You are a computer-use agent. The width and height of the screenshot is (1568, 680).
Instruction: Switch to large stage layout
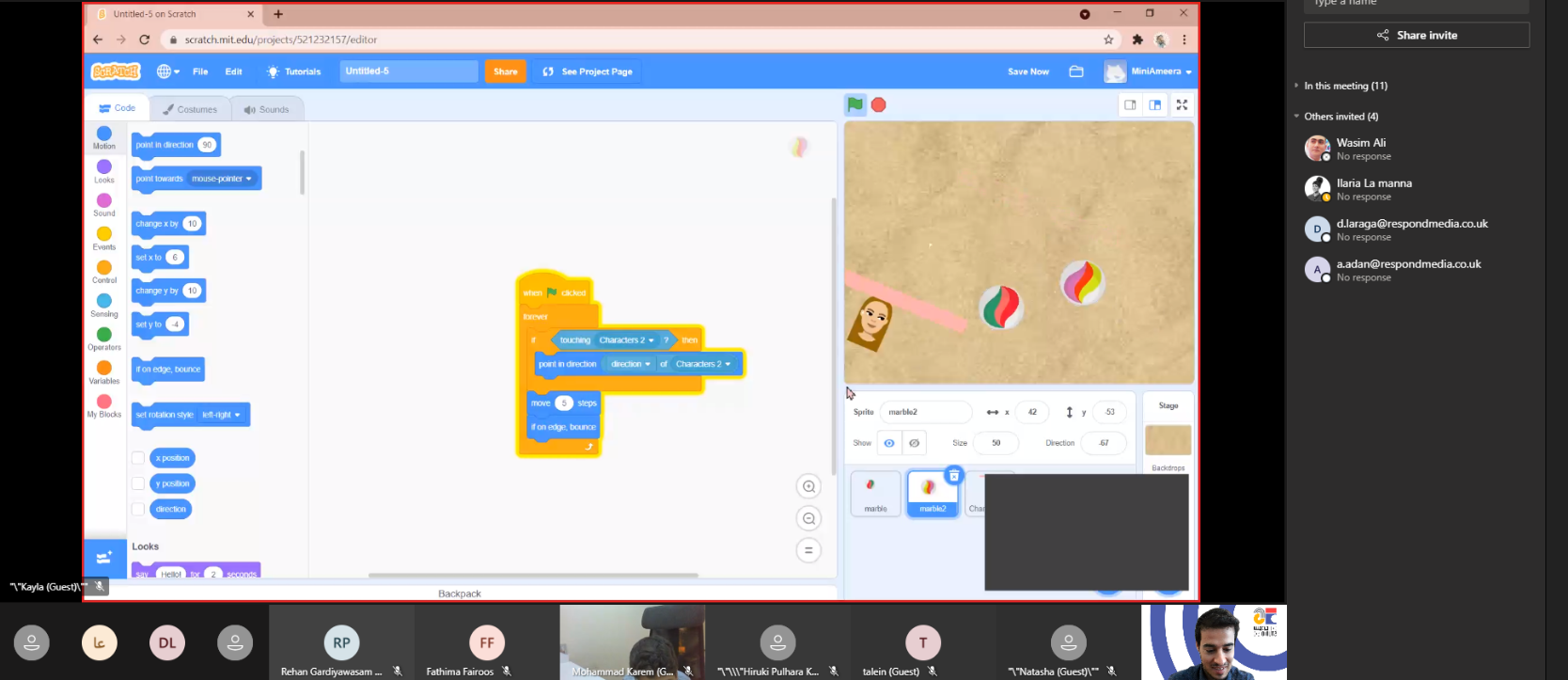[x=1155, y=105]
